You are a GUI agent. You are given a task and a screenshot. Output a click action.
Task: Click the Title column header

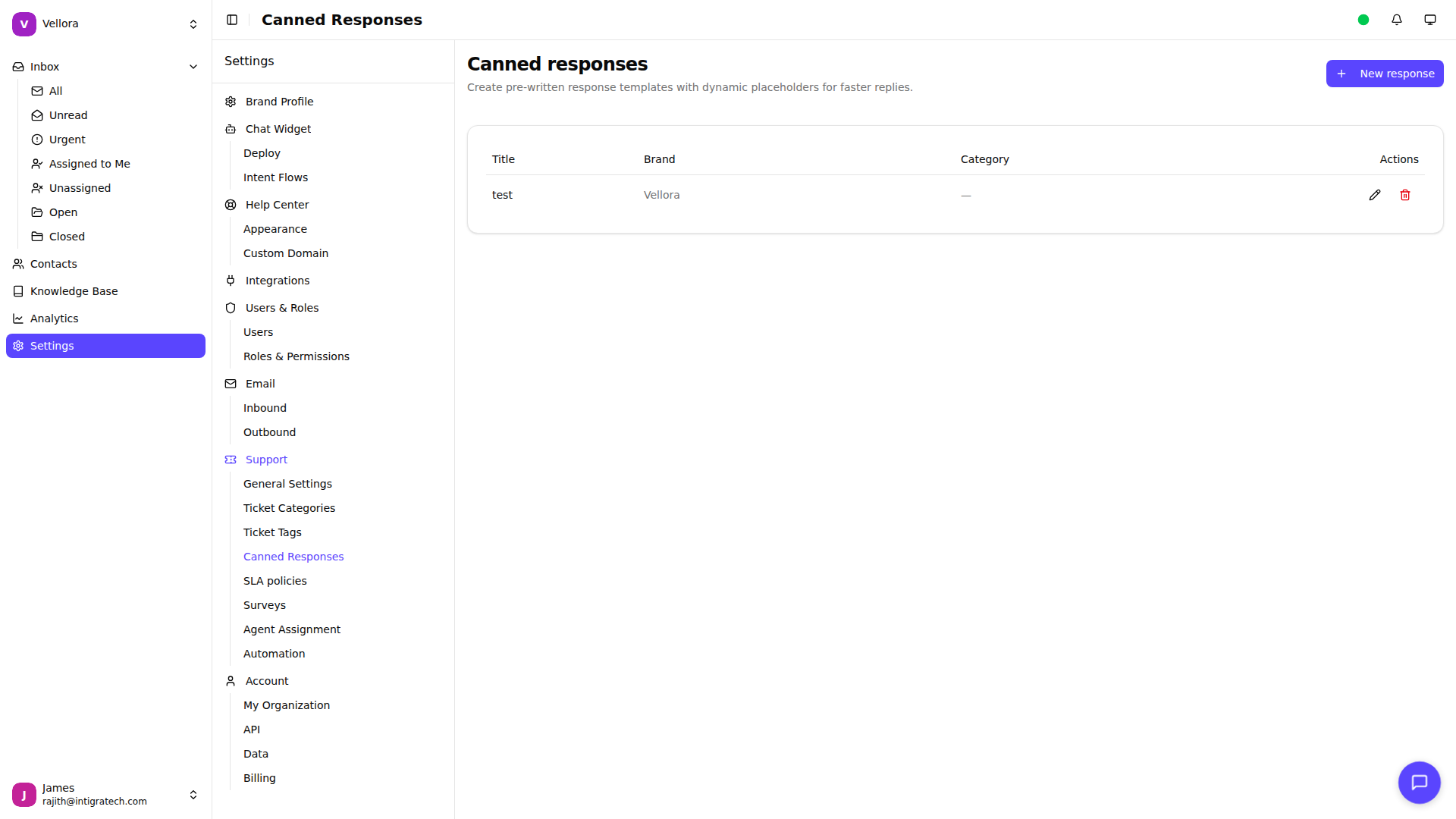click(504, 159)
